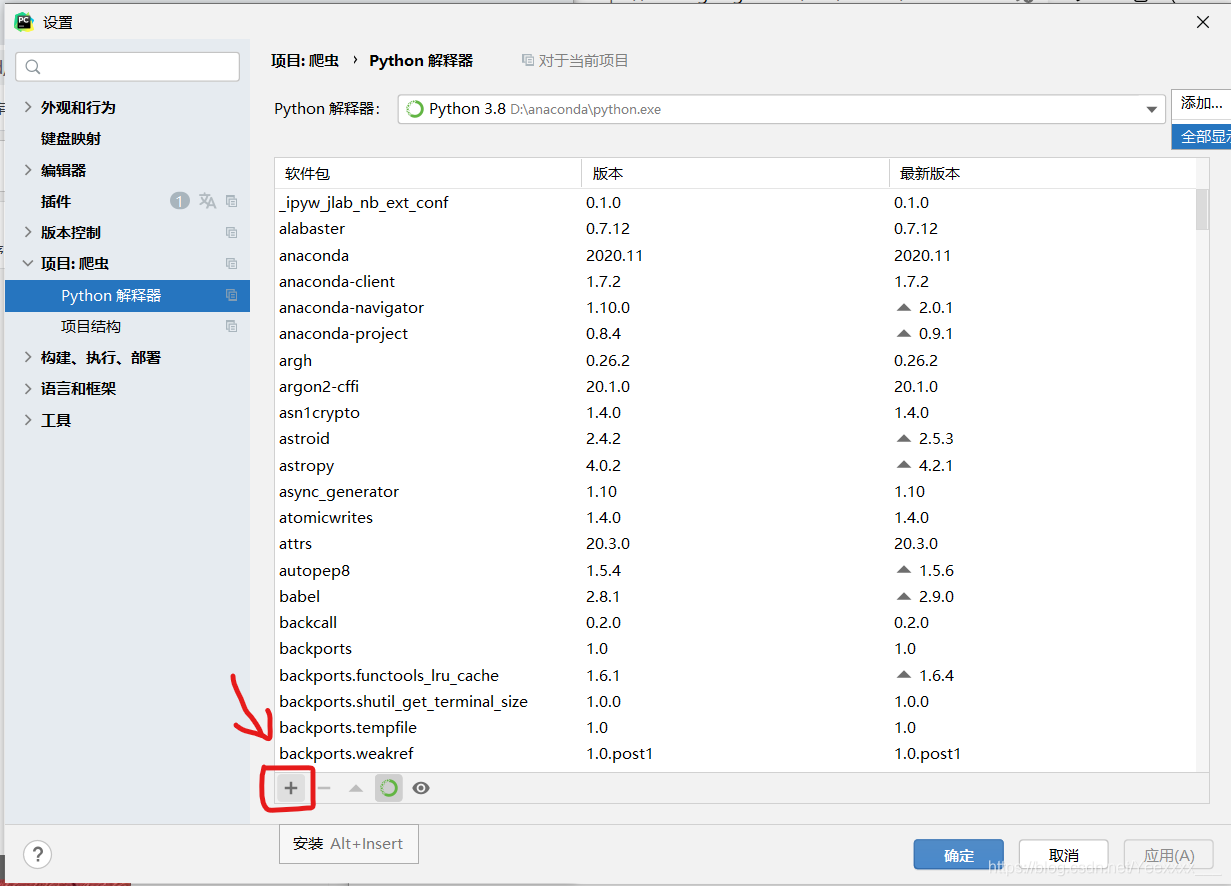Image resolution: width=1231 pixels, height=886 pixels.
Task: Click the 取消 button
Action: (x=1064, y=855)
